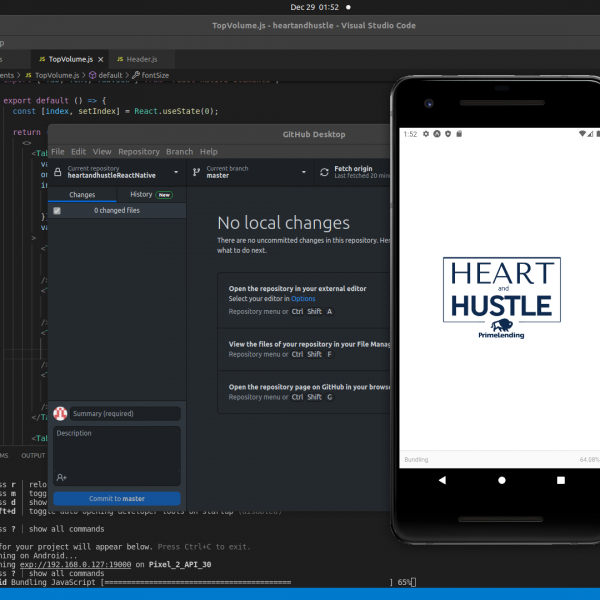Open the Repository menu in GitHub Desktop
This screenshot has width=600, height=600.
tap(139, 152)
